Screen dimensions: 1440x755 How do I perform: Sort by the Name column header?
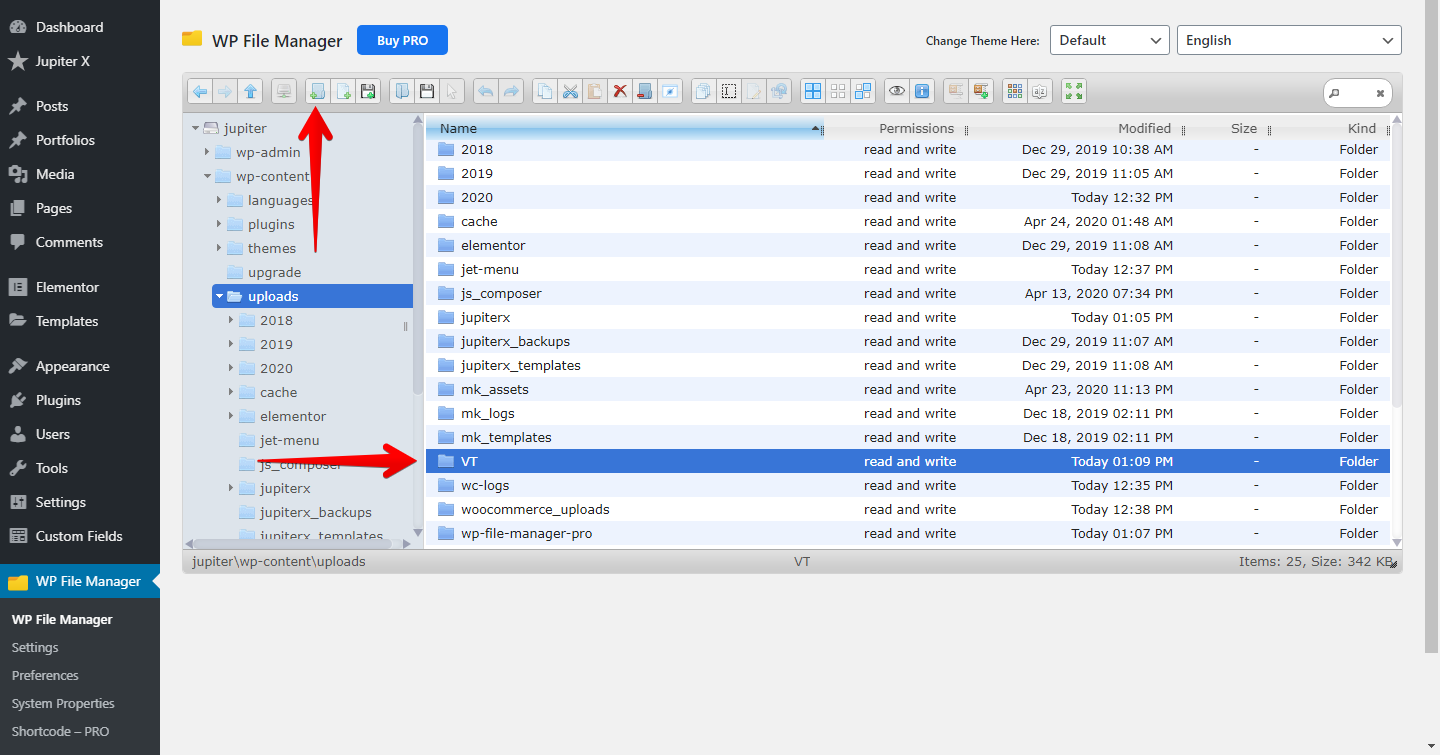(624, 128)
